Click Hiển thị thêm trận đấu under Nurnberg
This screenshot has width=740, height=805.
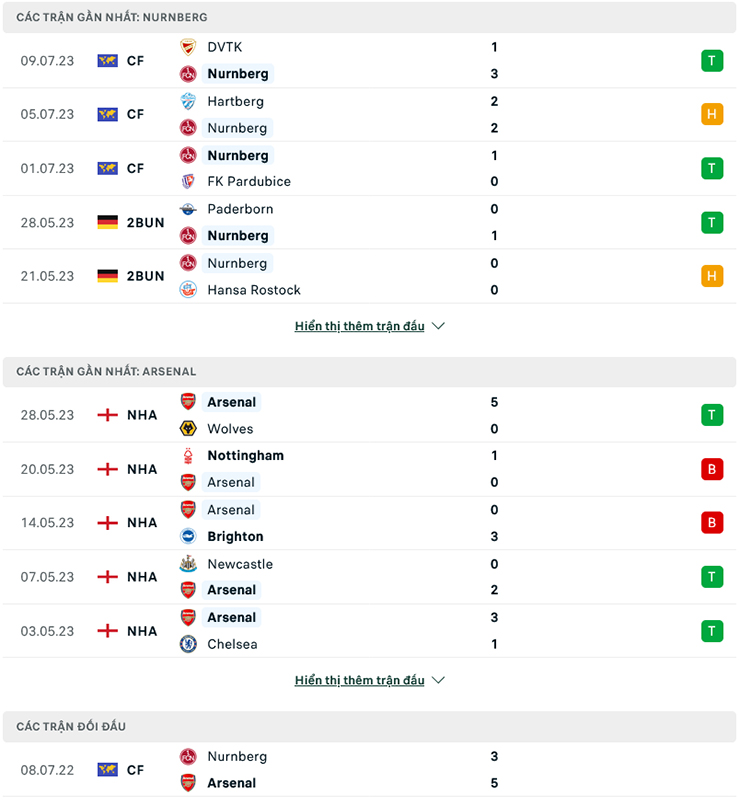click(360, 325)
